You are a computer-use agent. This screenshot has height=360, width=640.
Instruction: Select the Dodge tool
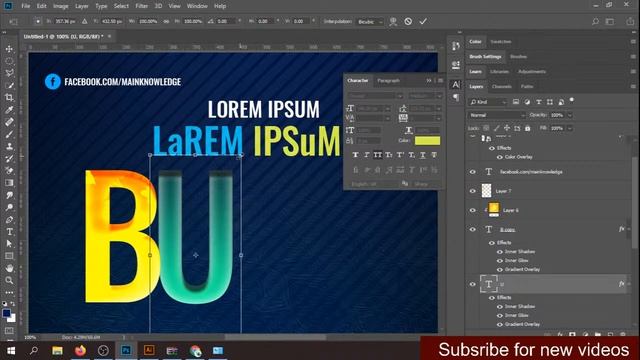click(x=9, y=207)
